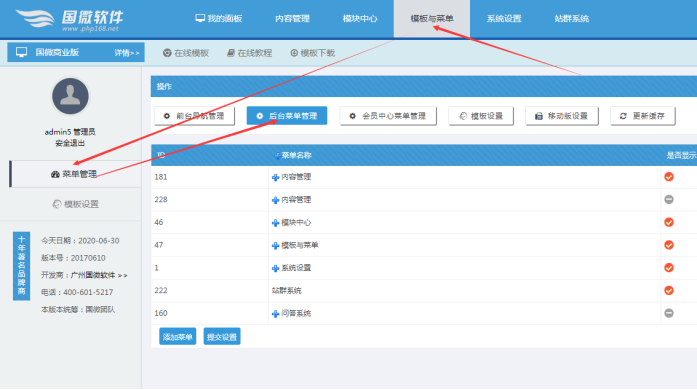The height and width of the screenshot is (390, 697).
Task: Click 提交设置 button
Action: (x=222, y=337)
